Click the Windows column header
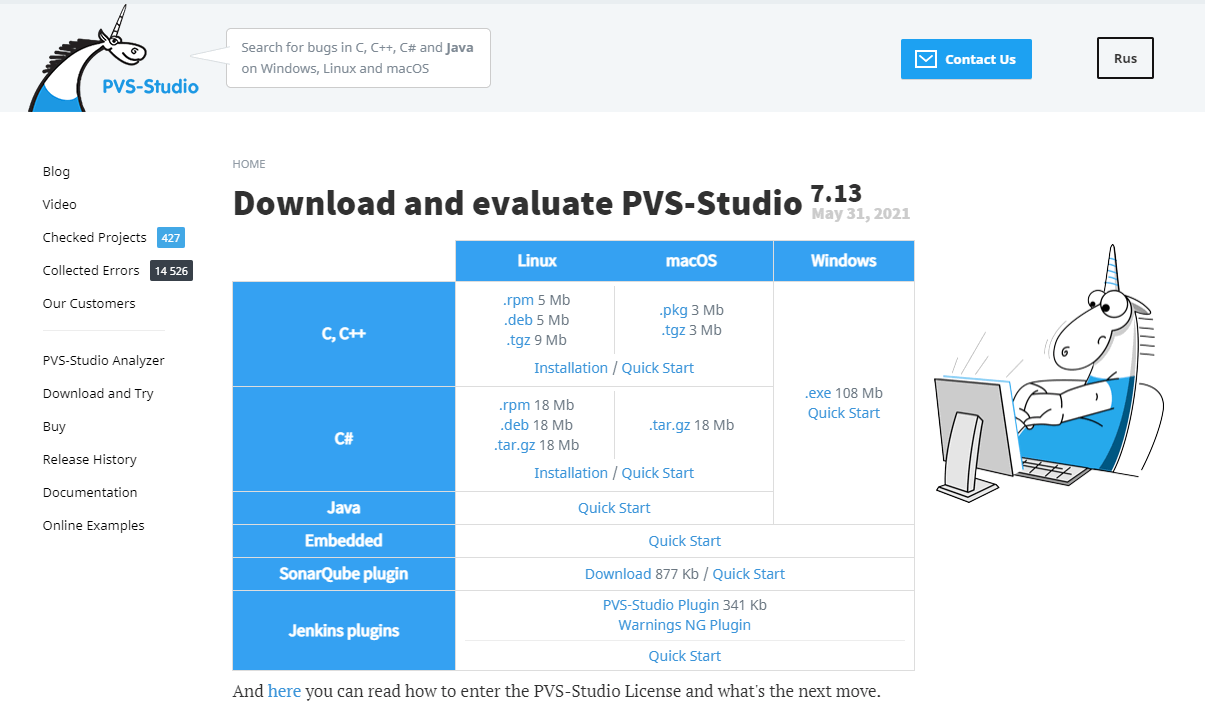 coord(844,261)
